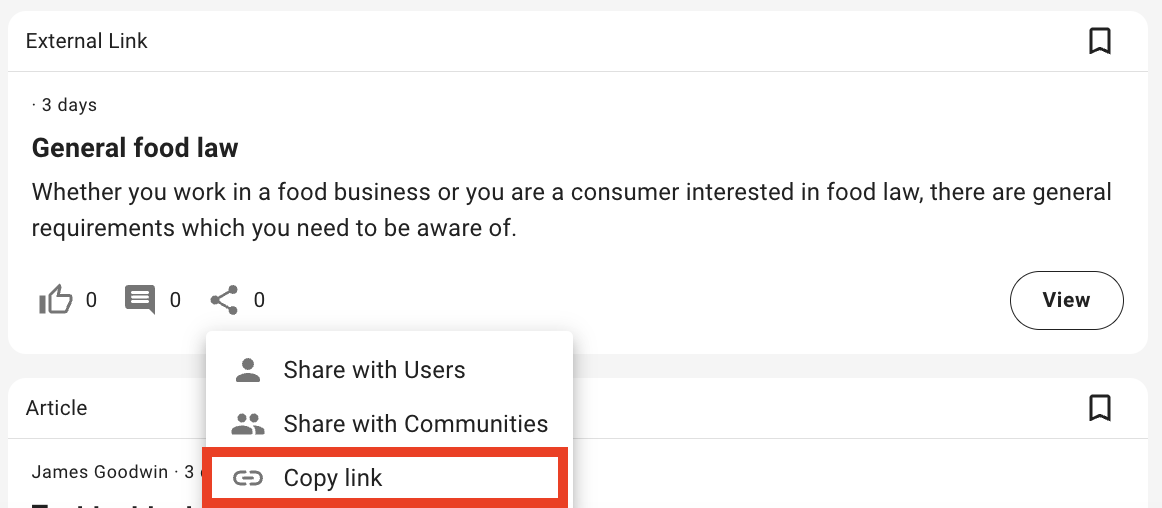Click the group people icon in share menu
The height and width of the screenshot is (508, 1162).
click(247, 424)
